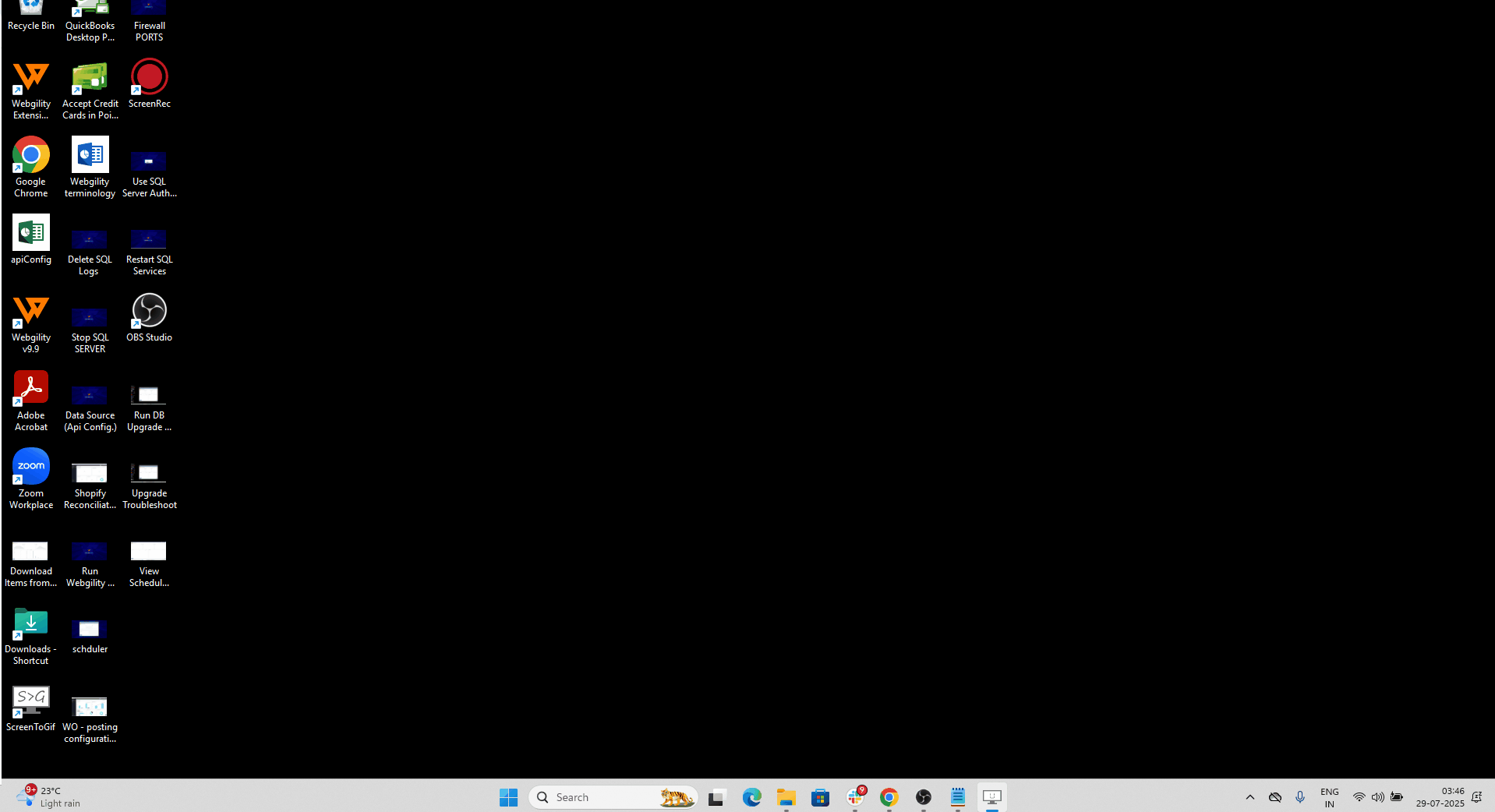
Task: Open the cloud sync tray icon
Action: [1275, 797]
